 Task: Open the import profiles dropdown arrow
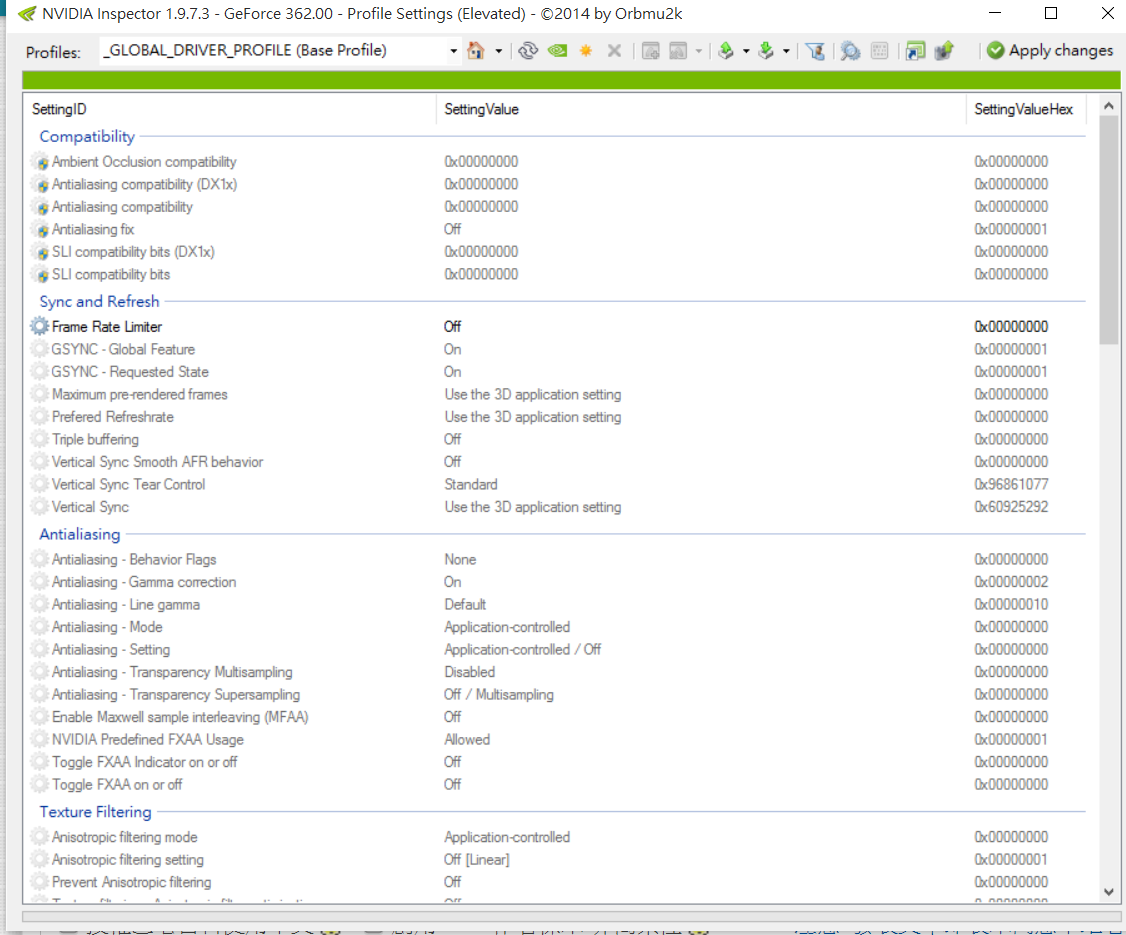pos(786,51)
